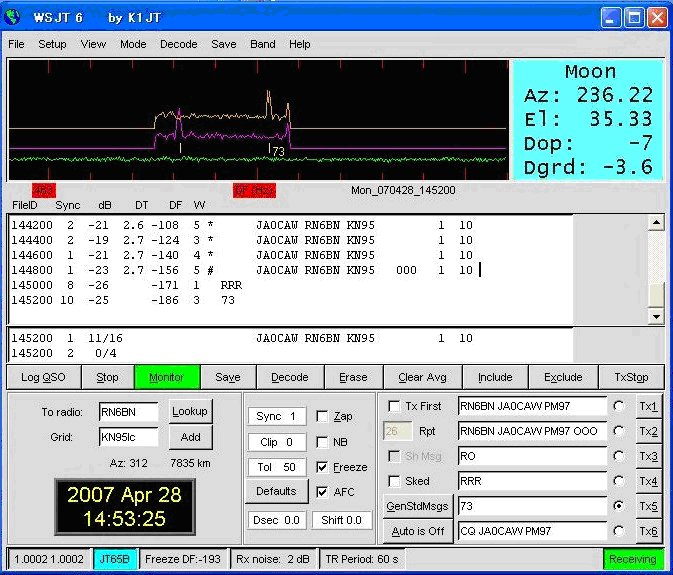The width and height of the screenshot is (673, 575).
Task: Click the JT65B mode status indicator
Action: (114, 559)
